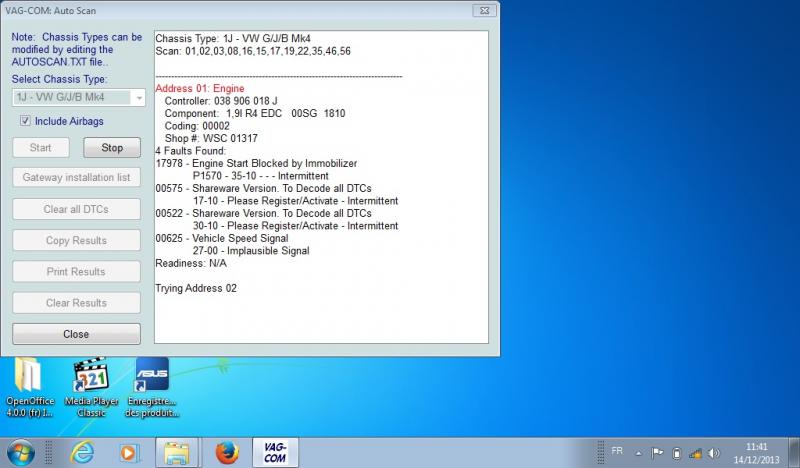The height and width of the screenshot is (468, 800).
Task: Close the VAG-COM window with X
Action: [x=484, y=10]
